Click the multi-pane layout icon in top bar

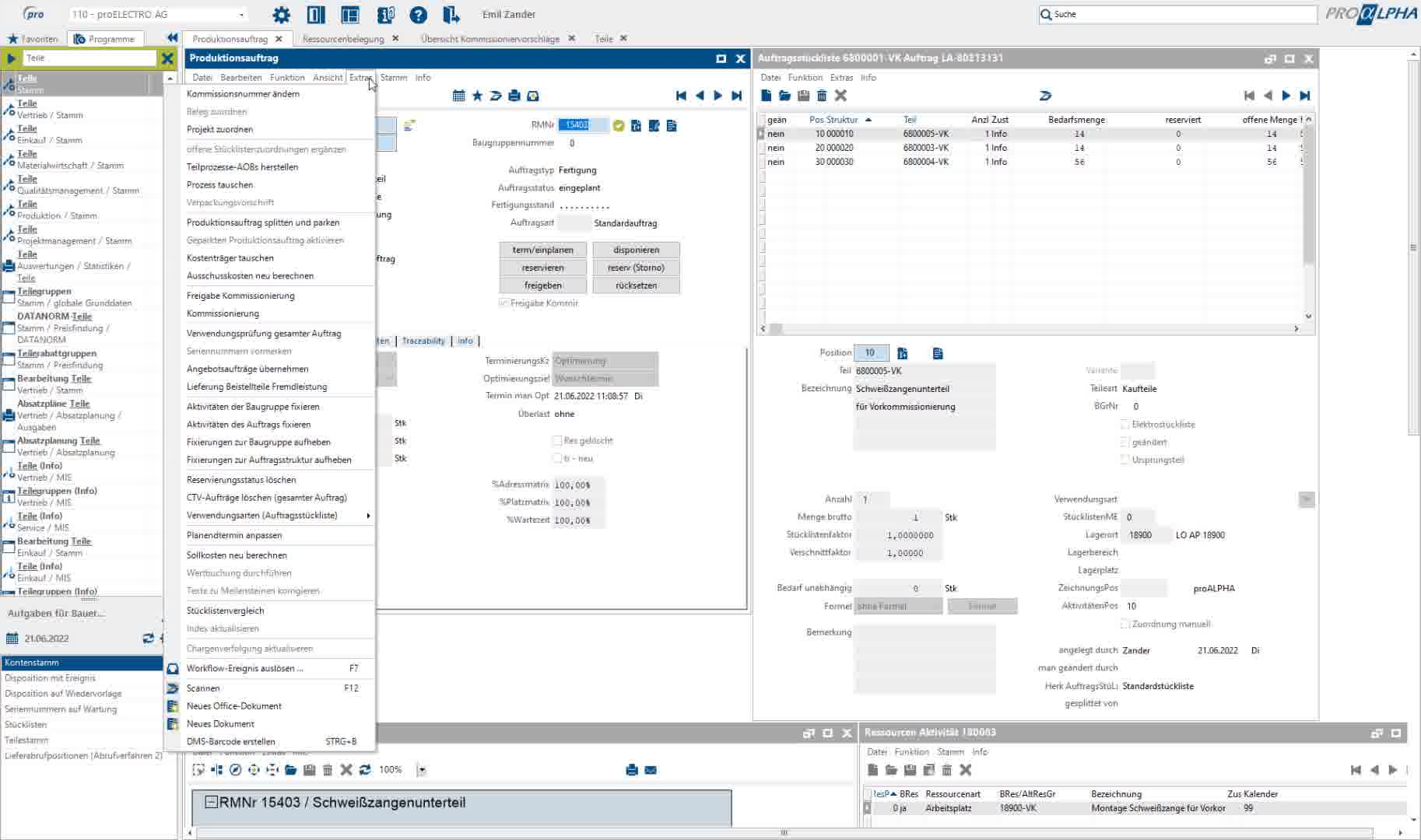[x=350, y=15]
